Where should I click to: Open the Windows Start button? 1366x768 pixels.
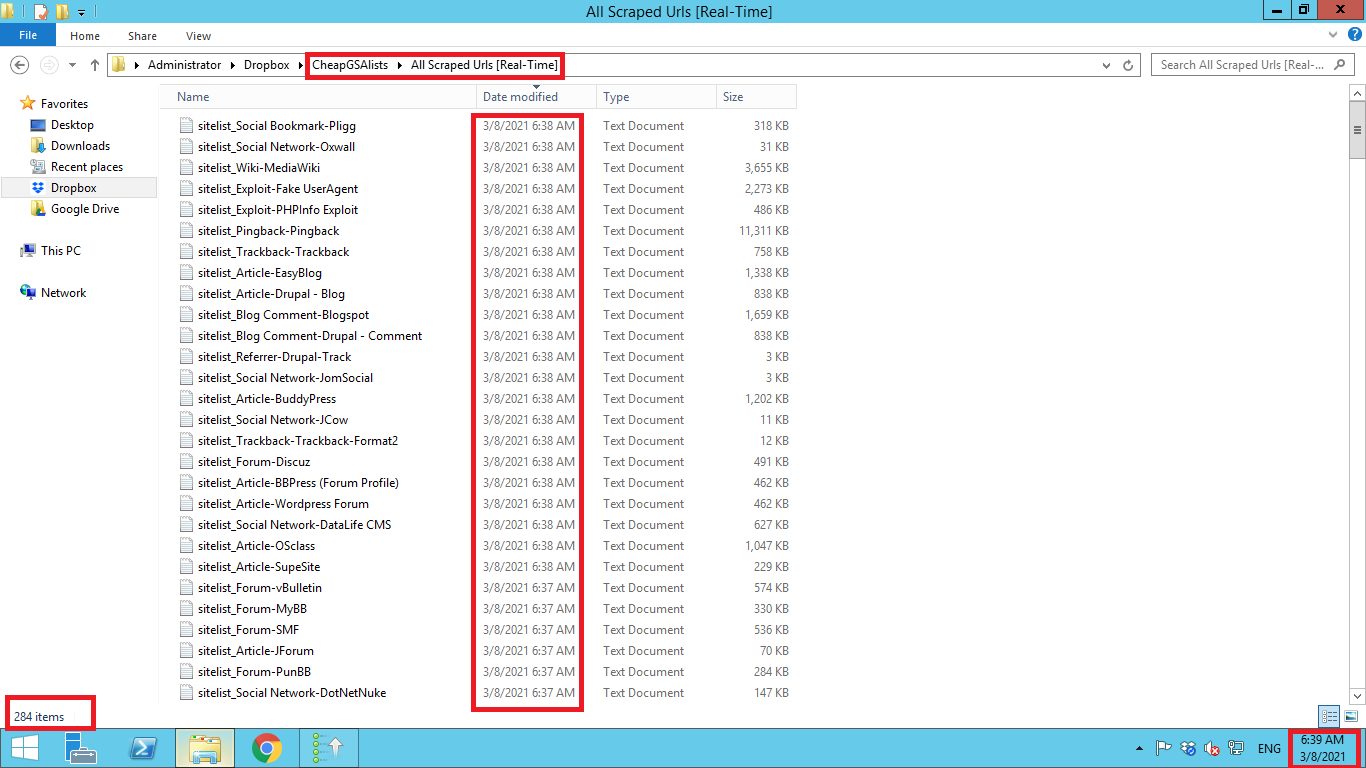25,748
